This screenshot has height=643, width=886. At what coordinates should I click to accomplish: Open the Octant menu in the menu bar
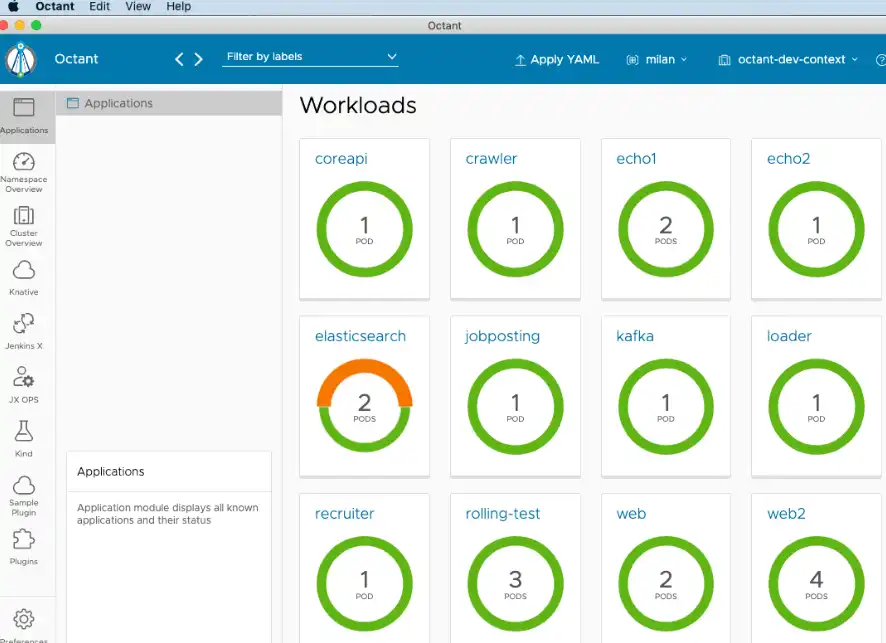[55, 7]
